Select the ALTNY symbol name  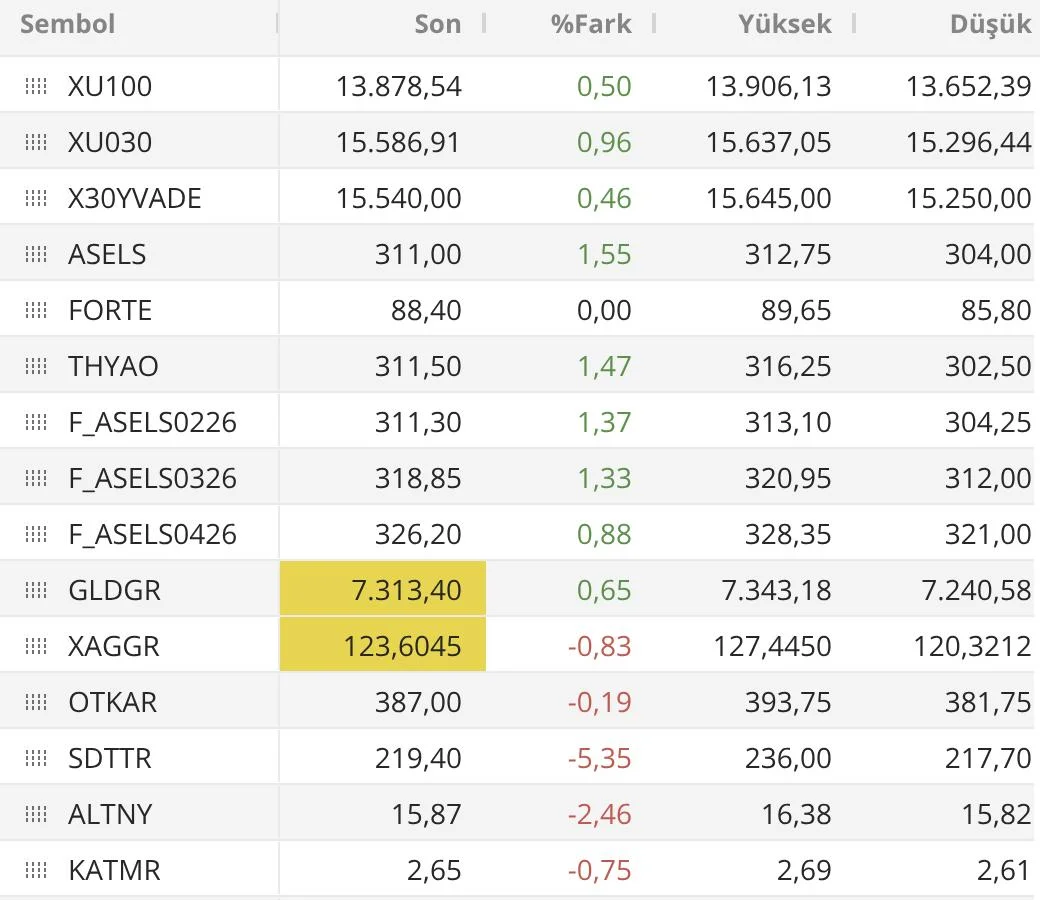(x=110, y=815)
